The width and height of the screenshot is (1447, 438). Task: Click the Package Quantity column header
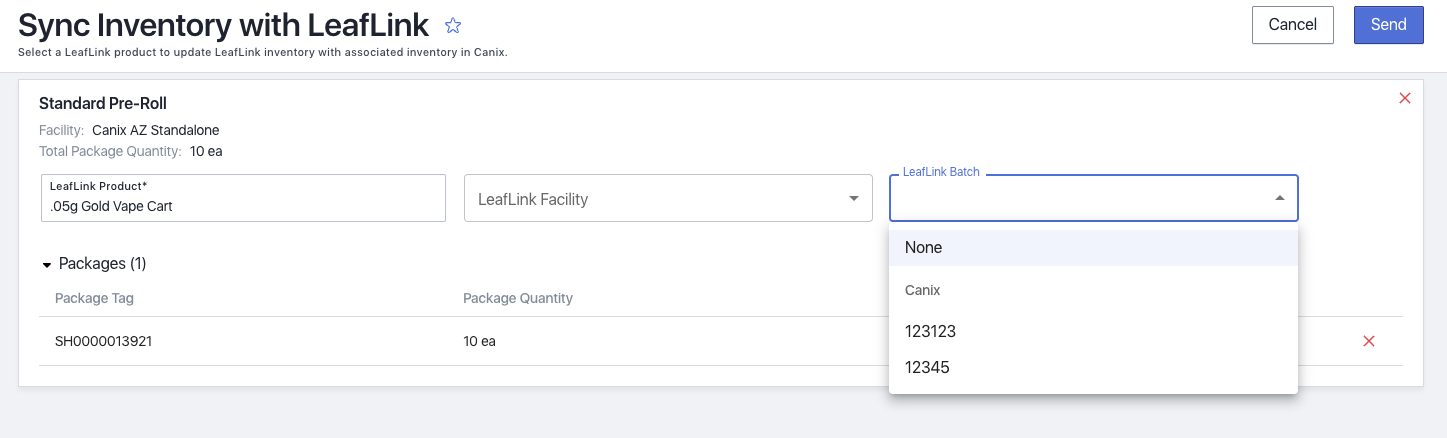coord(517,298)
